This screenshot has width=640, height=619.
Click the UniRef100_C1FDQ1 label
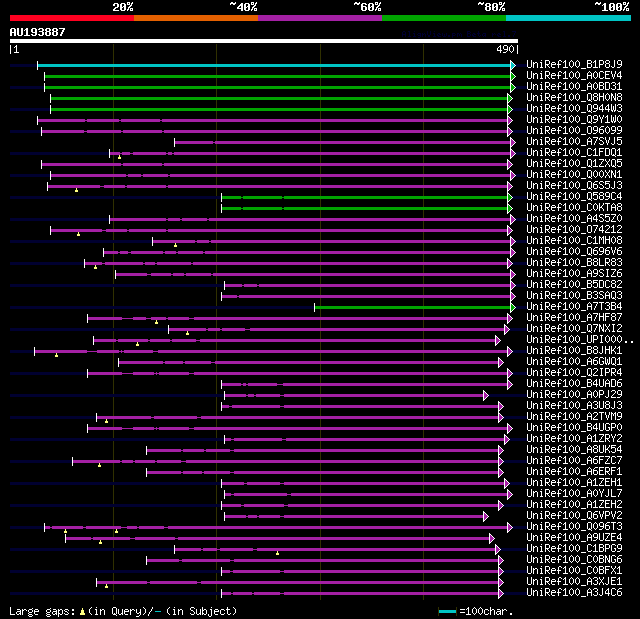(x=574, y=153)
